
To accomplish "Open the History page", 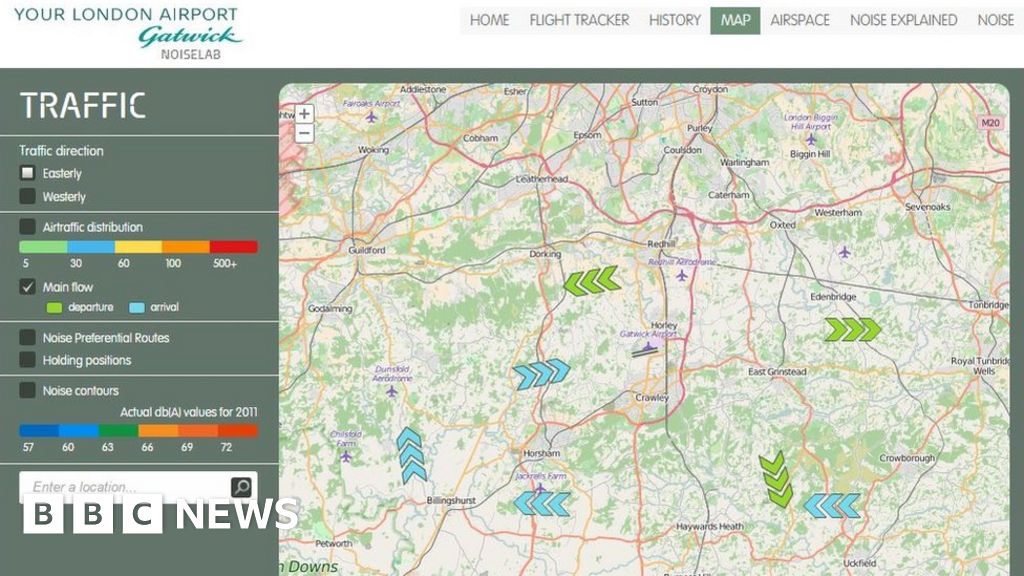I will tap(673, 20).
